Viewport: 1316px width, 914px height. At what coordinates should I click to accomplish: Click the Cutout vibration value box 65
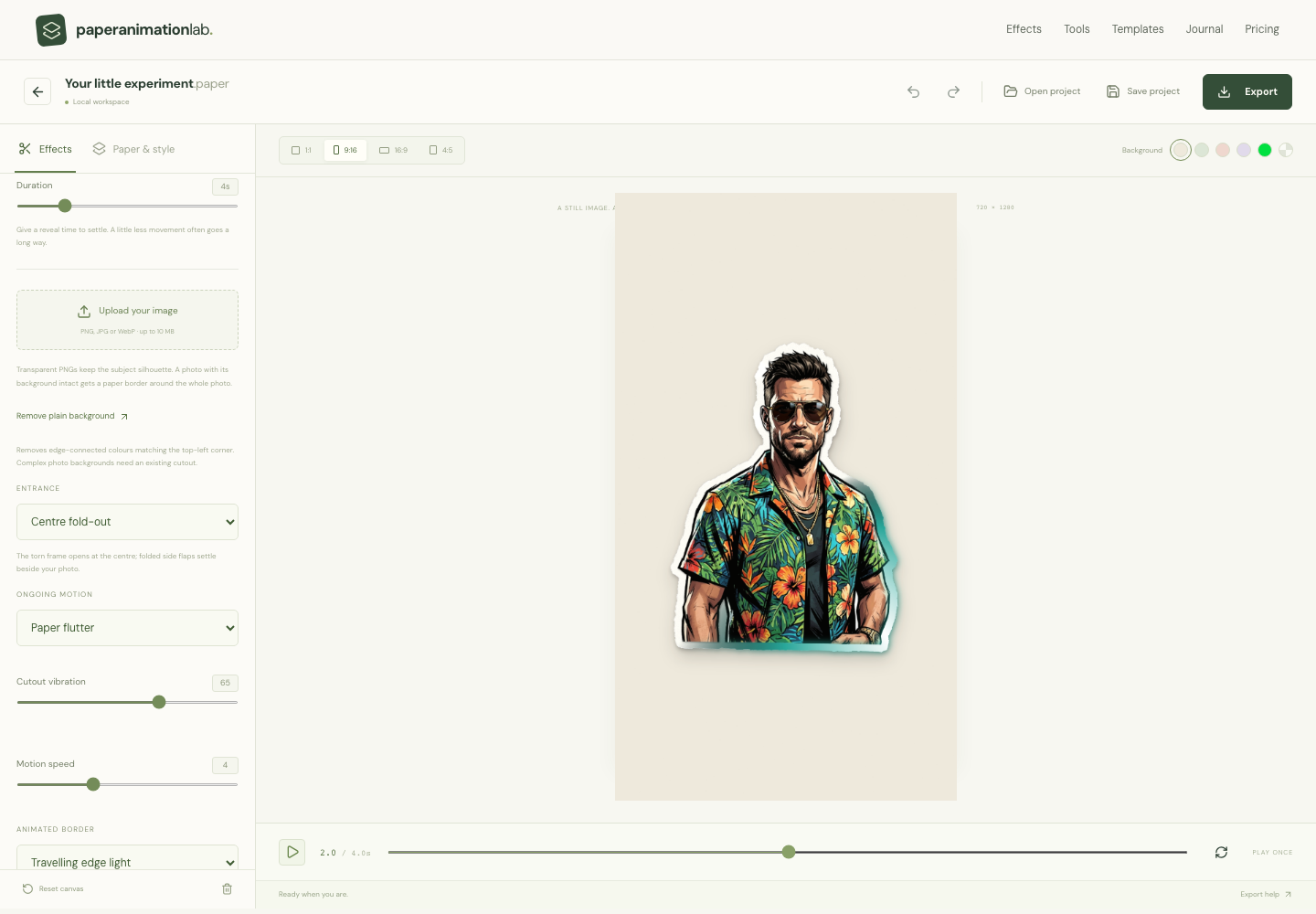tap(225, 683)
